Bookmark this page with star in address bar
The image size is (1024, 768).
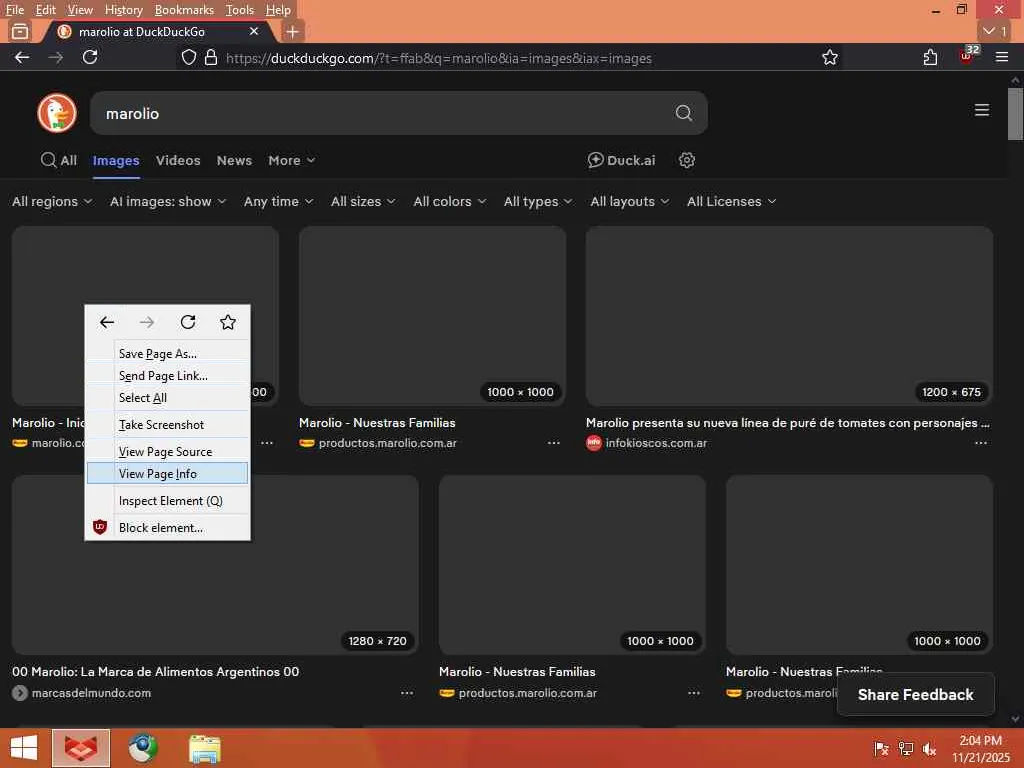coord(829,57)
